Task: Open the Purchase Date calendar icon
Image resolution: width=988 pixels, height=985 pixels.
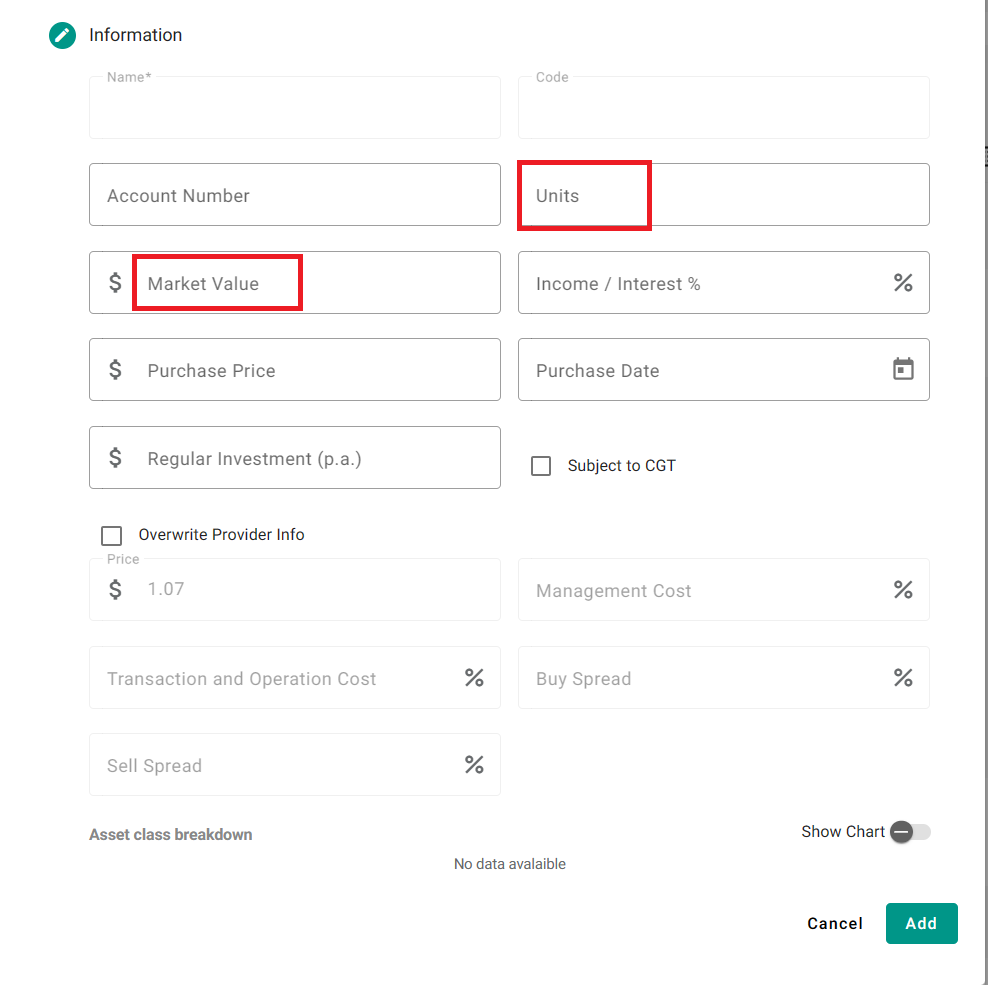Action: coord(903,369)
